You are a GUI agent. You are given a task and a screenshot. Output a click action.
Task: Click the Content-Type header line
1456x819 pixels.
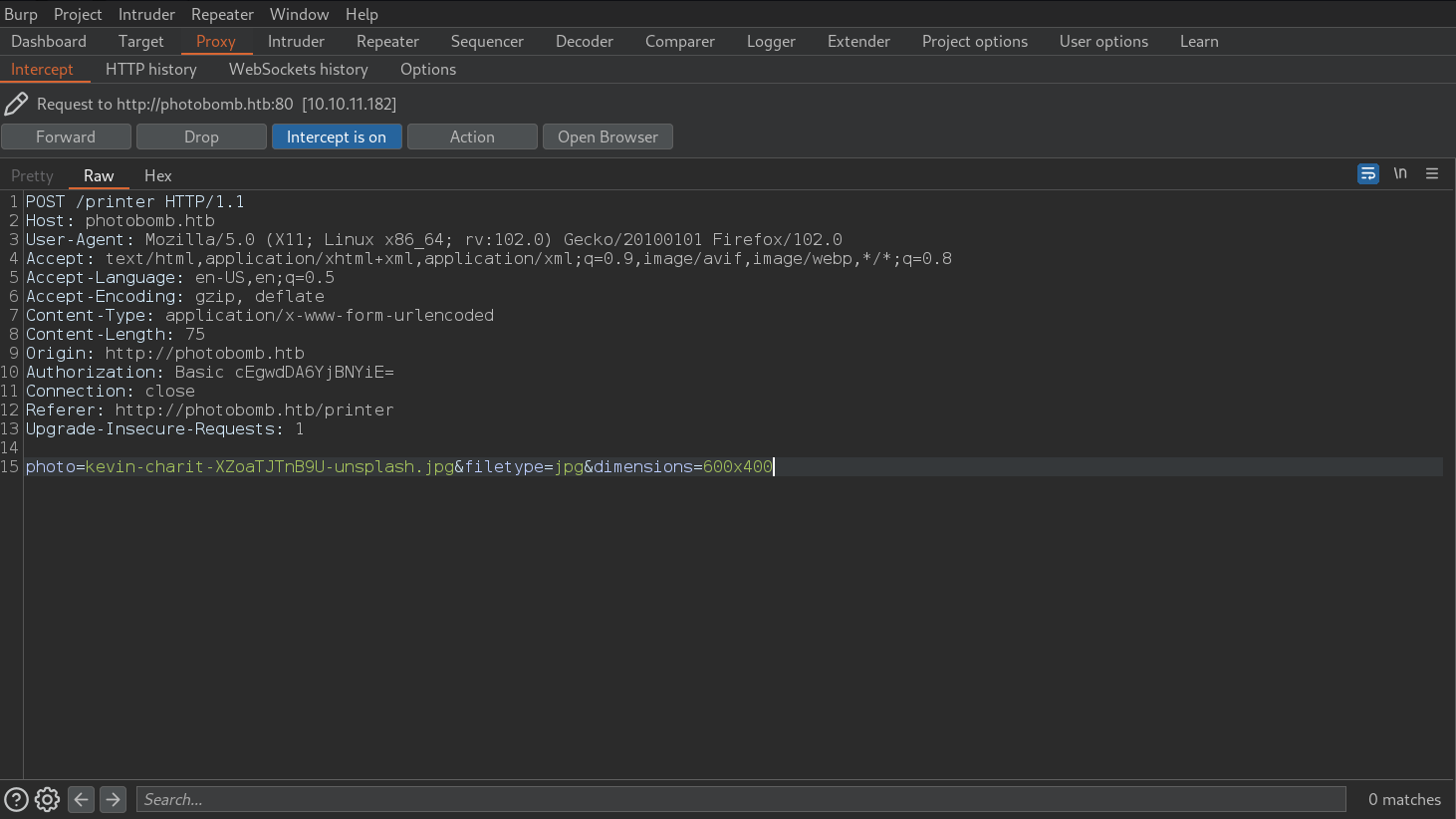tap(260, 315)
